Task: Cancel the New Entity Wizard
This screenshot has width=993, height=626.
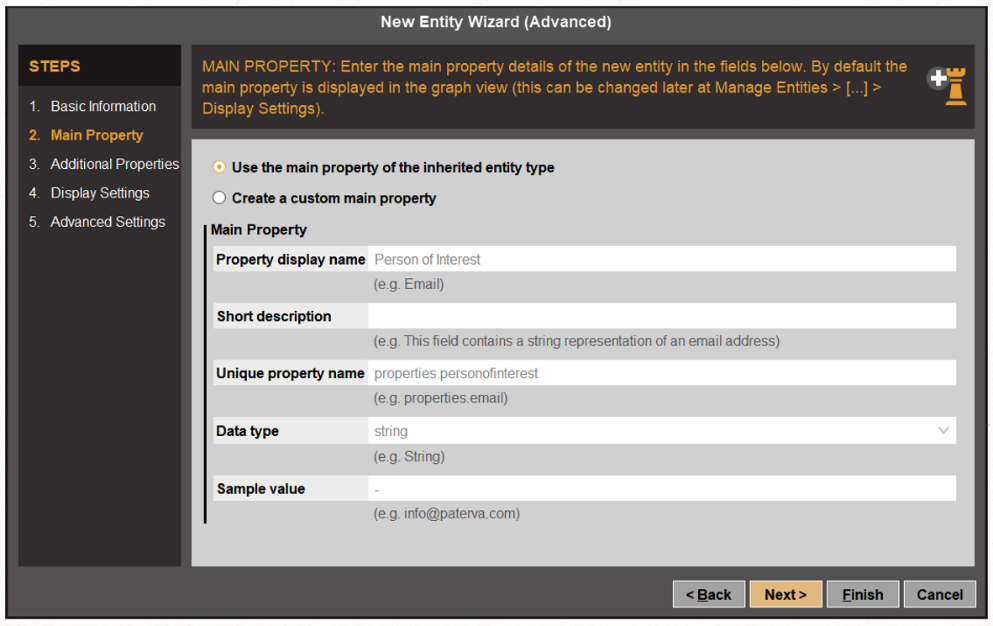Action: coord(940,594)
